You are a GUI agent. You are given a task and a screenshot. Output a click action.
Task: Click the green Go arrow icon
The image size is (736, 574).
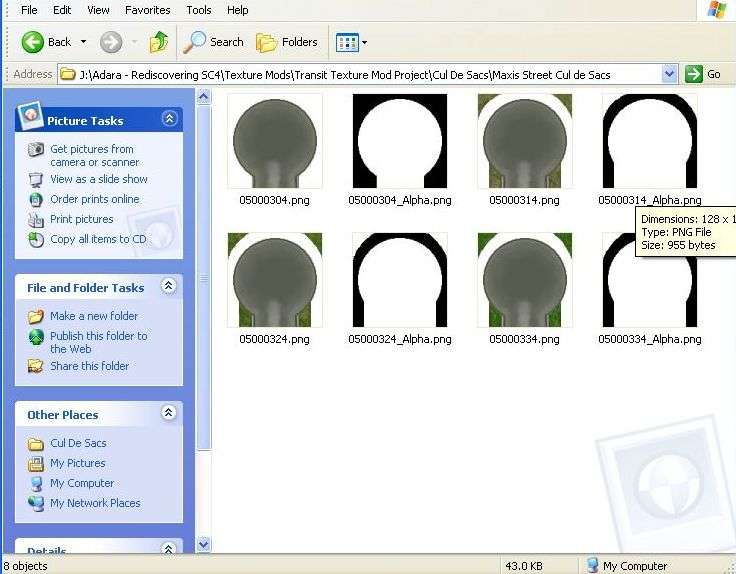click(x=694, y=74)
